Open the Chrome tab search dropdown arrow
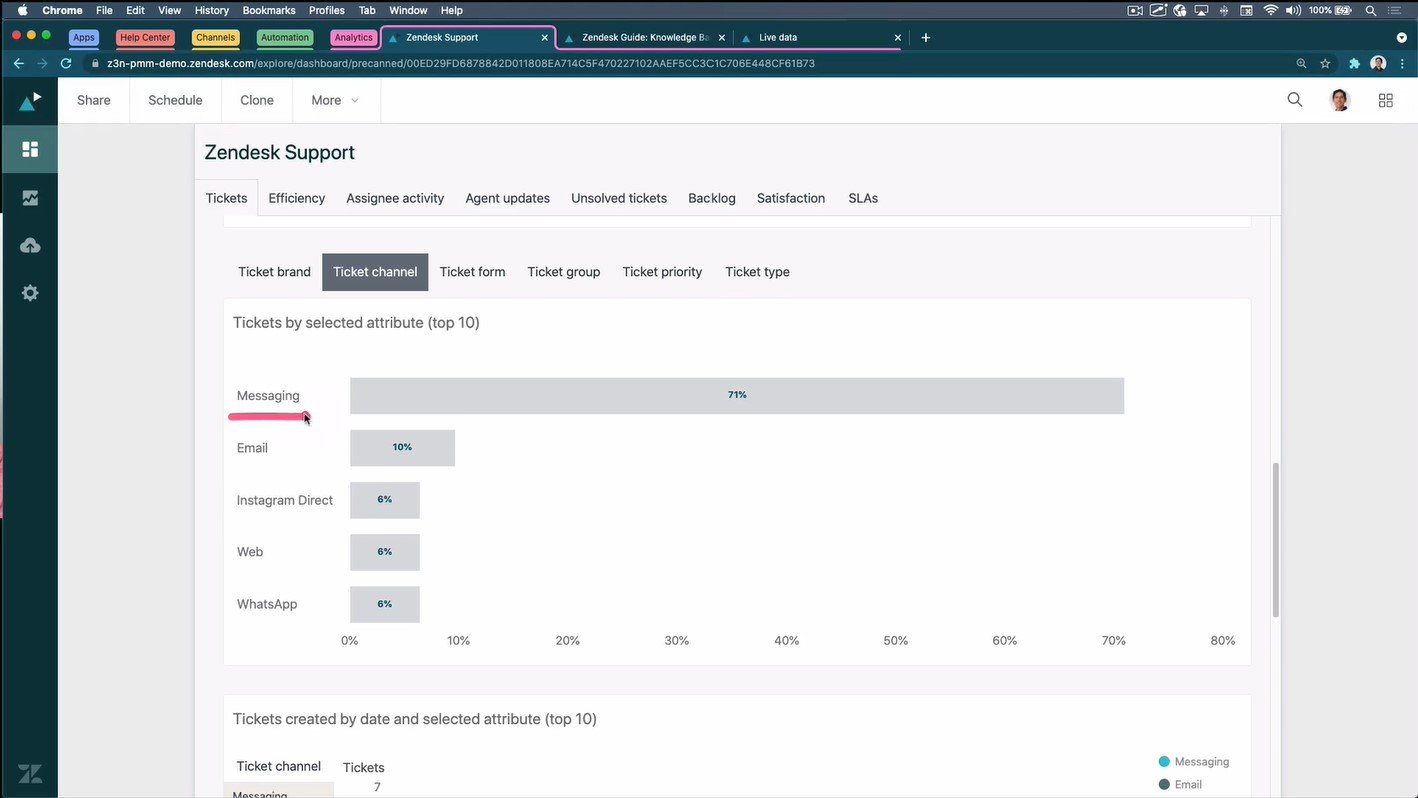This screenshot has width=1418, height=798. [x=1401, y=38]
